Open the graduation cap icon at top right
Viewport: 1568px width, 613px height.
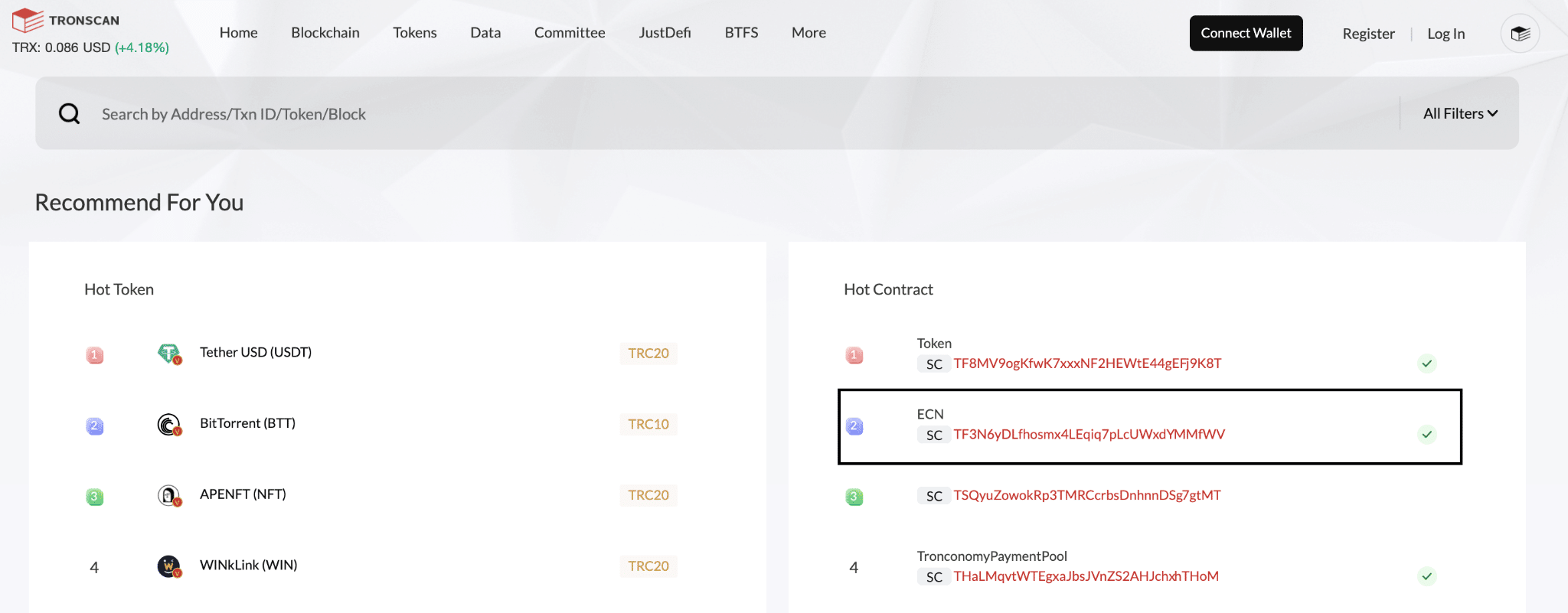tap(1520, 34)
